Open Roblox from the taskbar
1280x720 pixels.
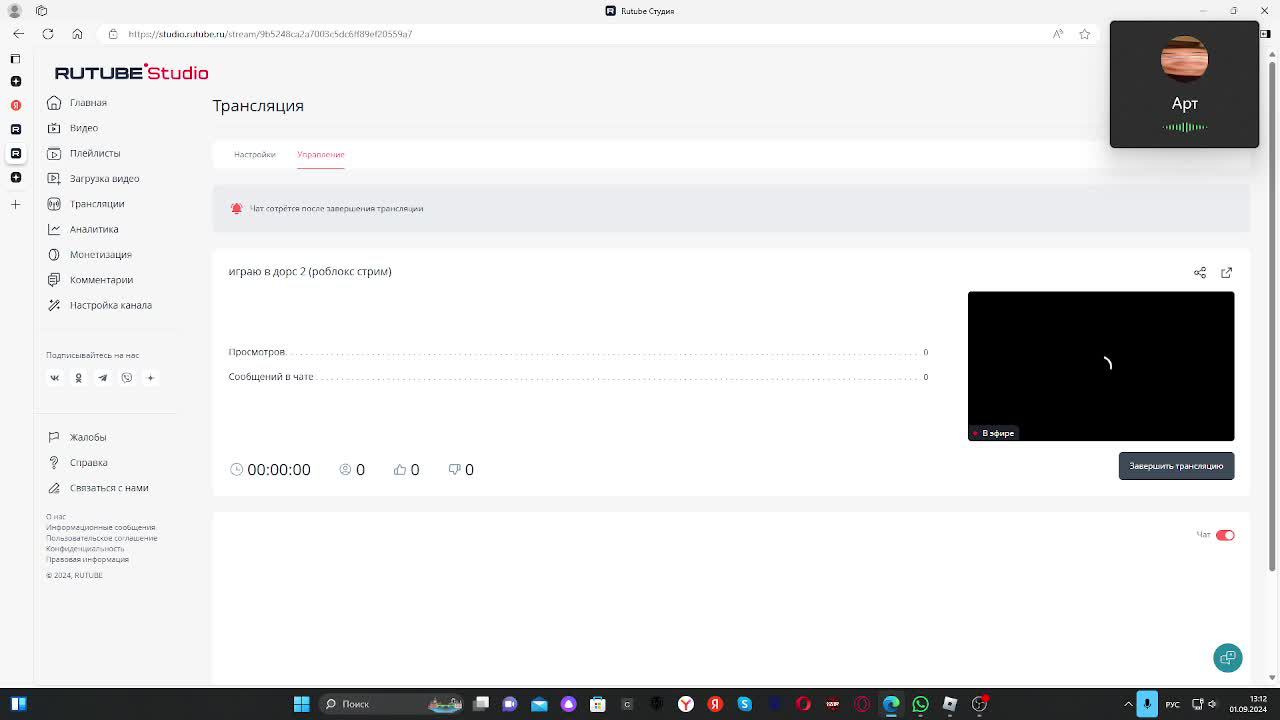[x=950, y=704]
